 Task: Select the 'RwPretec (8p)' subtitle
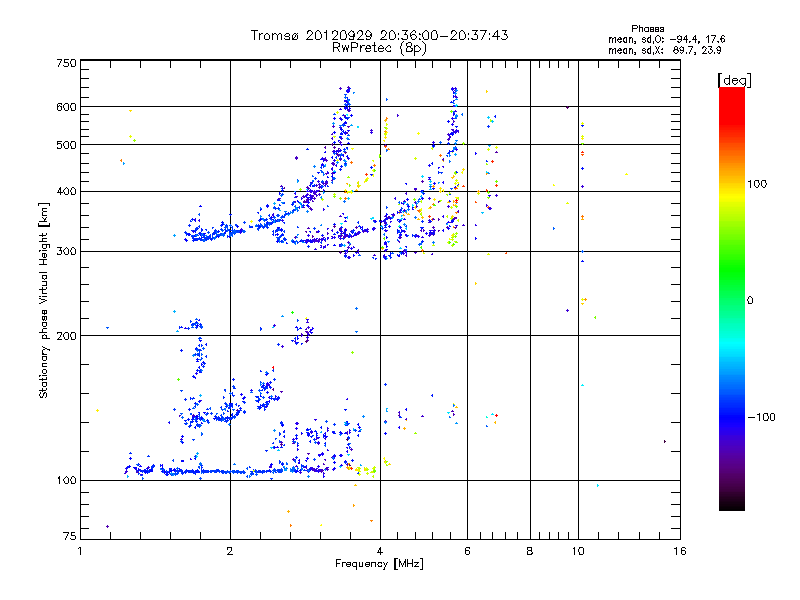pyautogui.click(x=379, y=48)
